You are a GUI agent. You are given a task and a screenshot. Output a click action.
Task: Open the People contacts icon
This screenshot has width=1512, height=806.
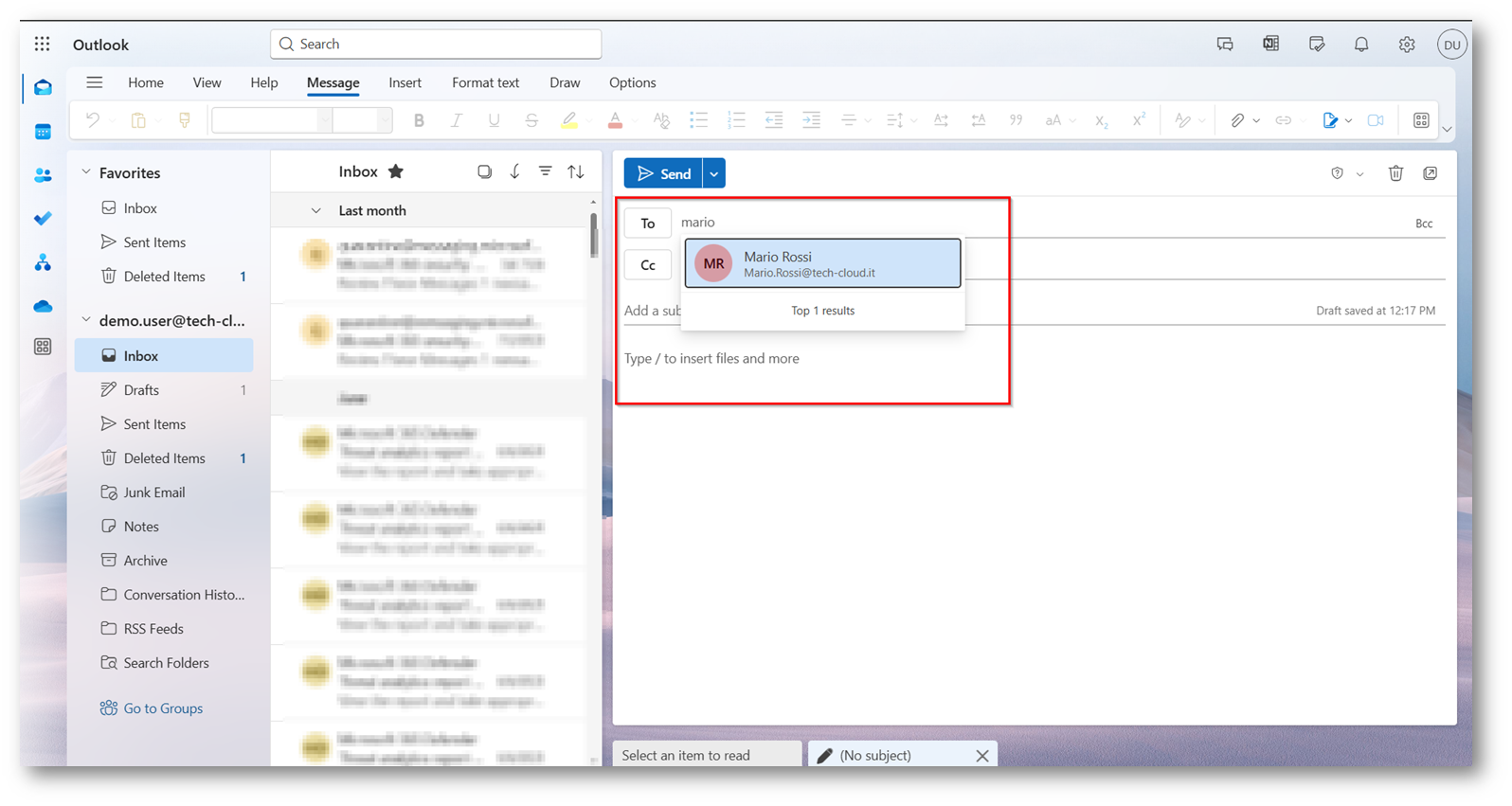pos(43,175)
